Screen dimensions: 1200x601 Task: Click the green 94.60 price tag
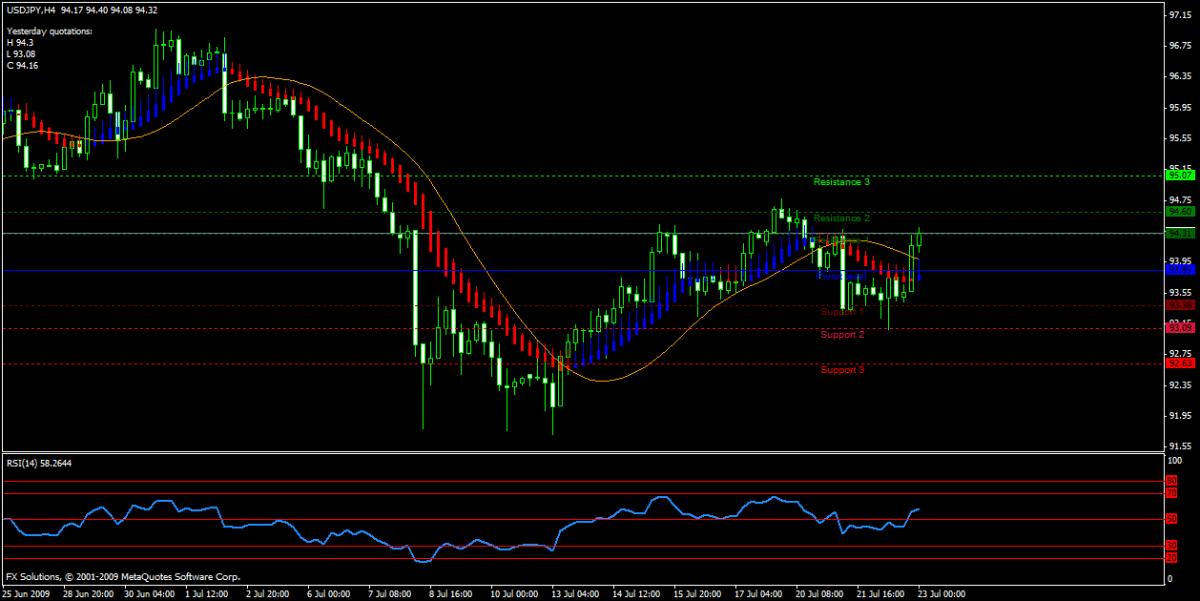pos(1180,212)
